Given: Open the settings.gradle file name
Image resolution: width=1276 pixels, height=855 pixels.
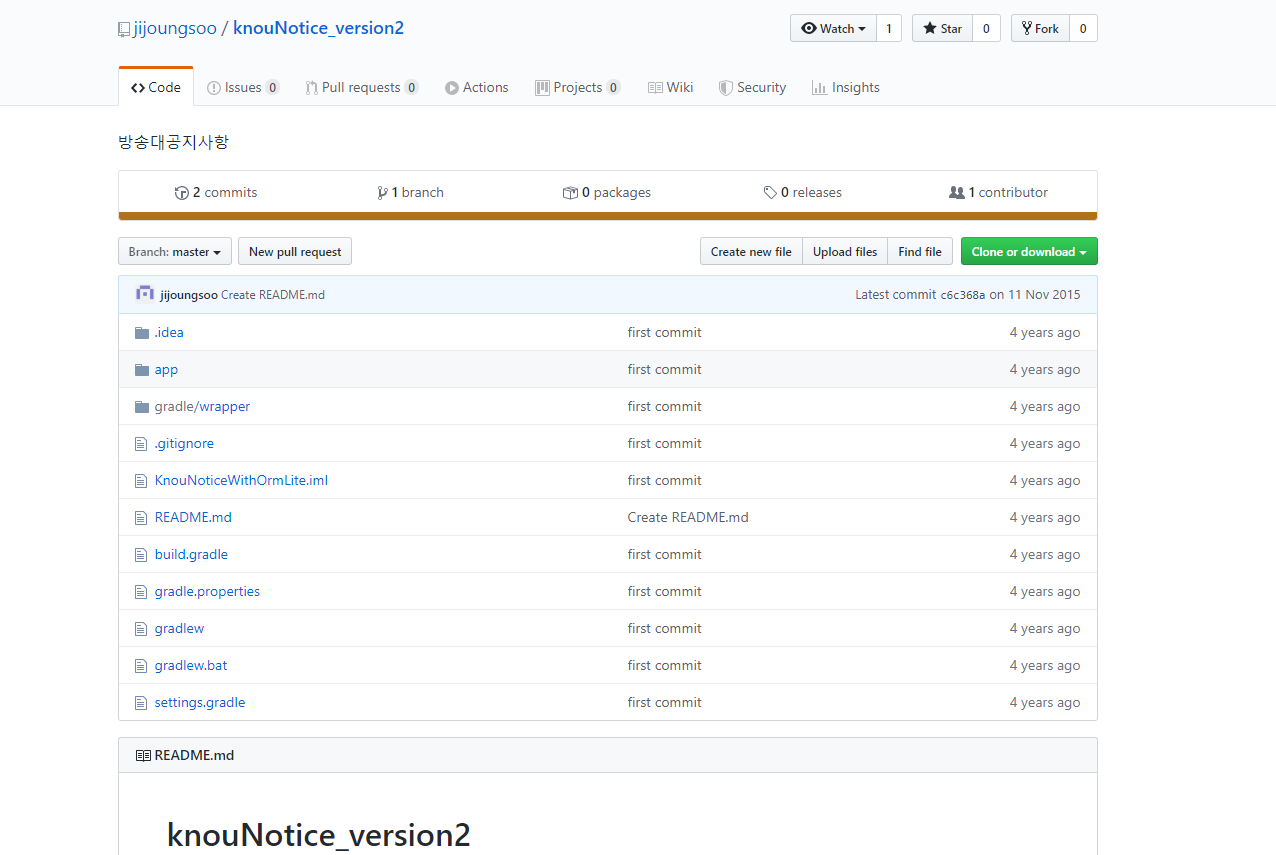Looking at the screenshot, I should click(x=200, y=703).
